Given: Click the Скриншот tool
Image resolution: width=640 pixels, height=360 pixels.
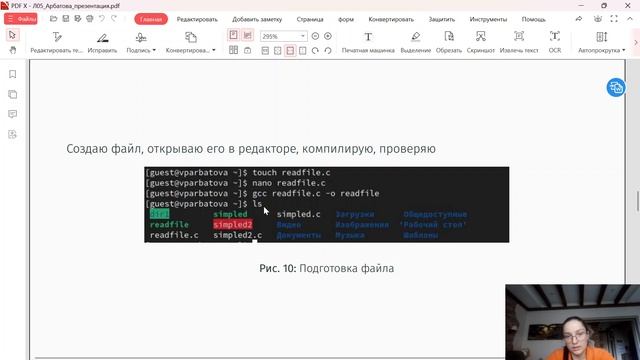Looking at the screenshot, I should point(480,42).
